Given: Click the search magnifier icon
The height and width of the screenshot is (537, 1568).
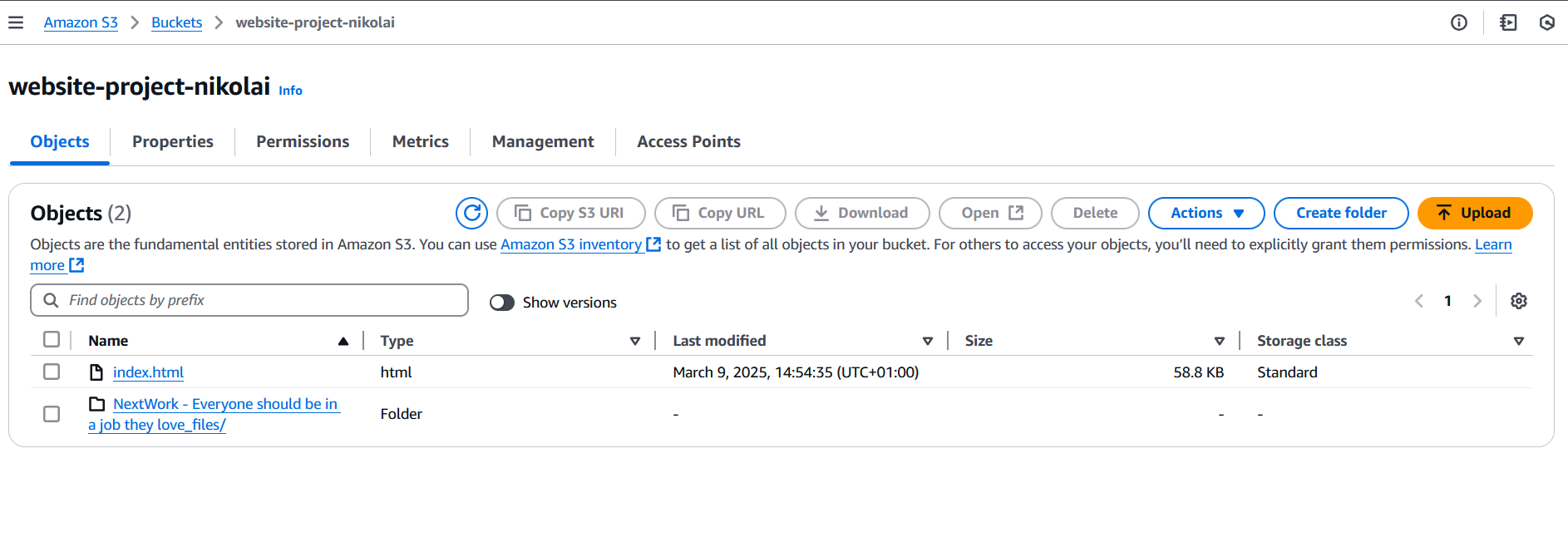Looking at the screenshot, I should point(51,300).
